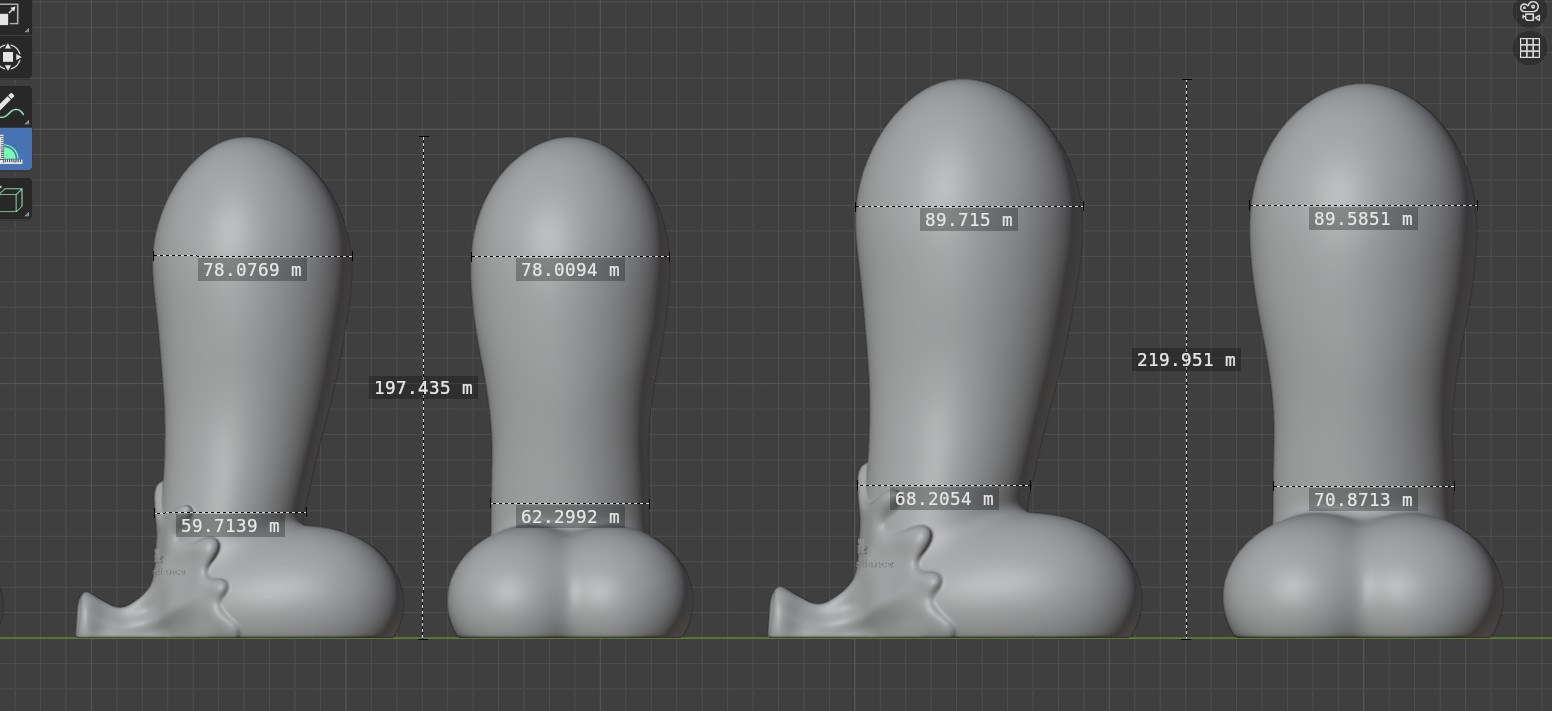Switch orthographic/perspective with the grid icon
Image resolution: width=1552 pixels, height=711 pixels.
pos(1529,48)
